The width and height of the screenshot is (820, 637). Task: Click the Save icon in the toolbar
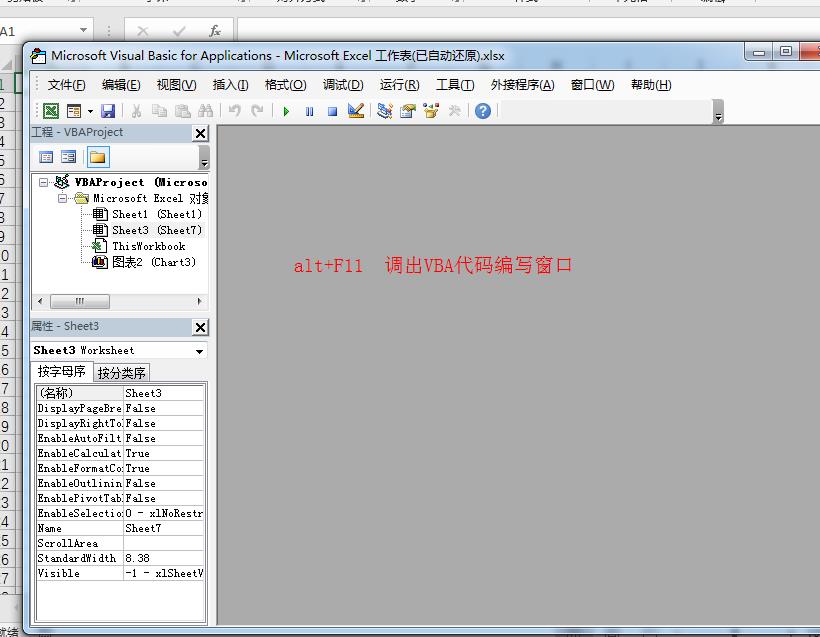coord(110,111)
